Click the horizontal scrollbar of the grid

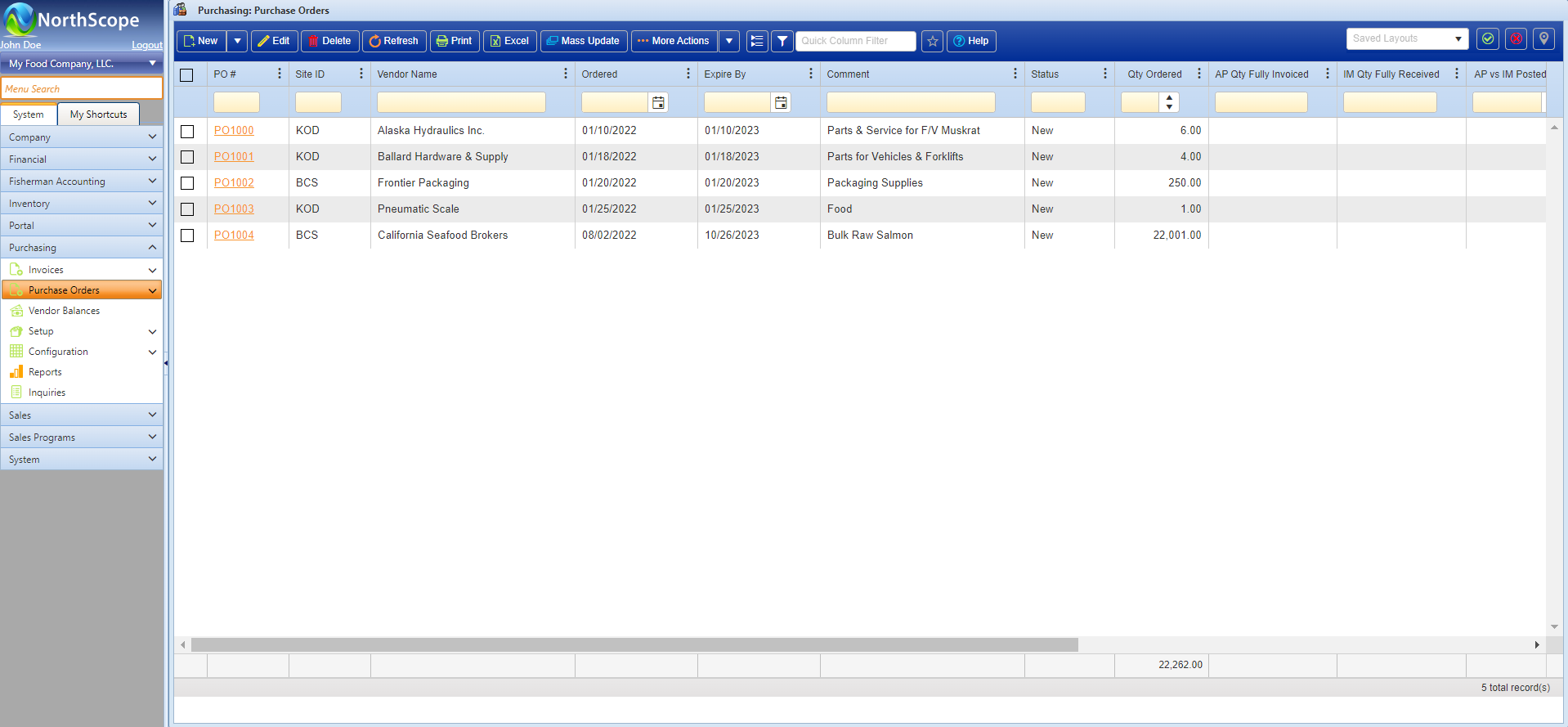[634, 645]
